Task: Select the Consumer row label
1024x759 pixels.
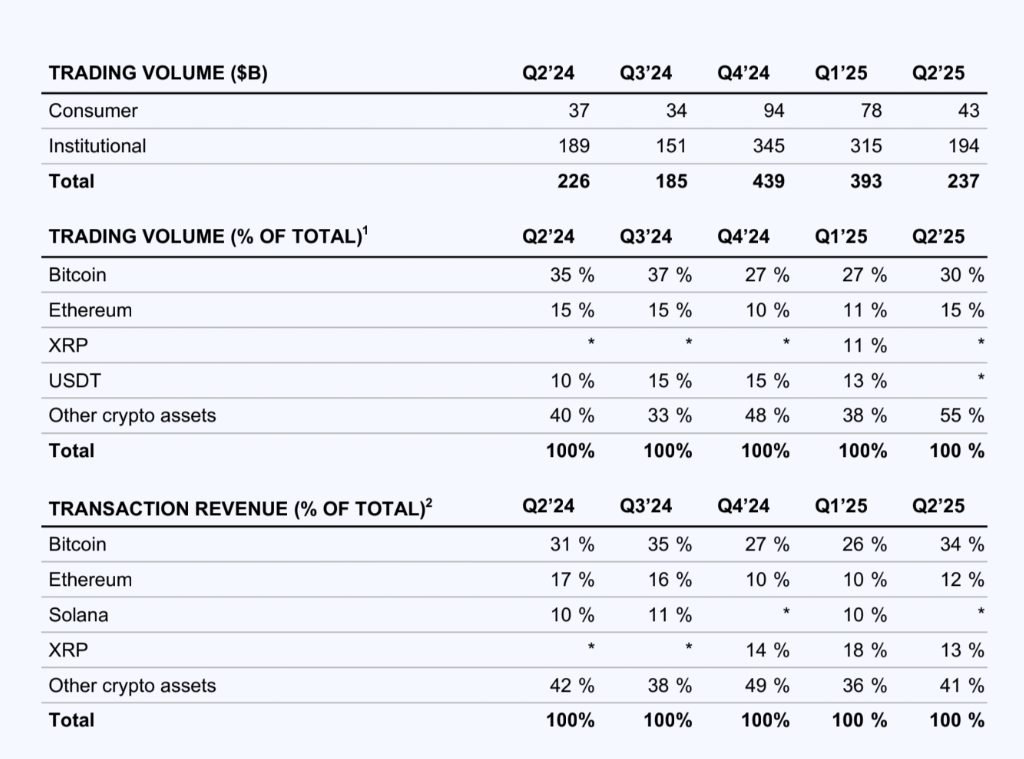Action: [x=93, y=111]
